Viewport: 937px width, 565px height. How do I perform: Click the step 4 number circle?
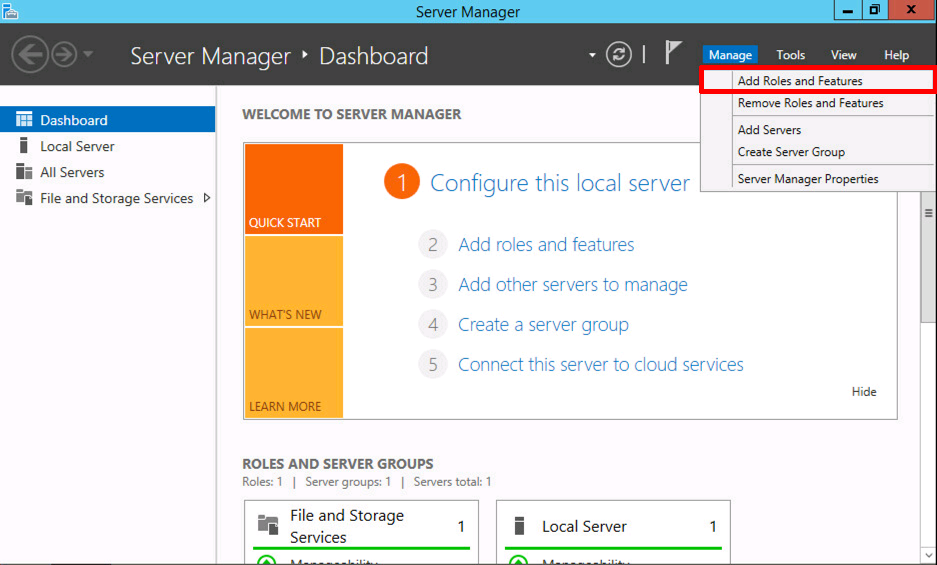[433, 324]
